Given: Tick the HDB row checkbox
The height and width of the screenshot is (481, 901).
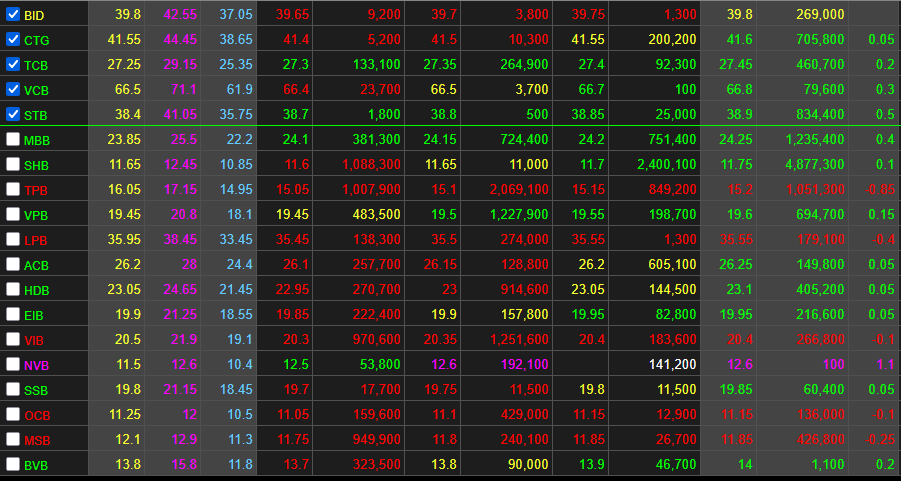Looking at the screenshot, I should 13,289.
